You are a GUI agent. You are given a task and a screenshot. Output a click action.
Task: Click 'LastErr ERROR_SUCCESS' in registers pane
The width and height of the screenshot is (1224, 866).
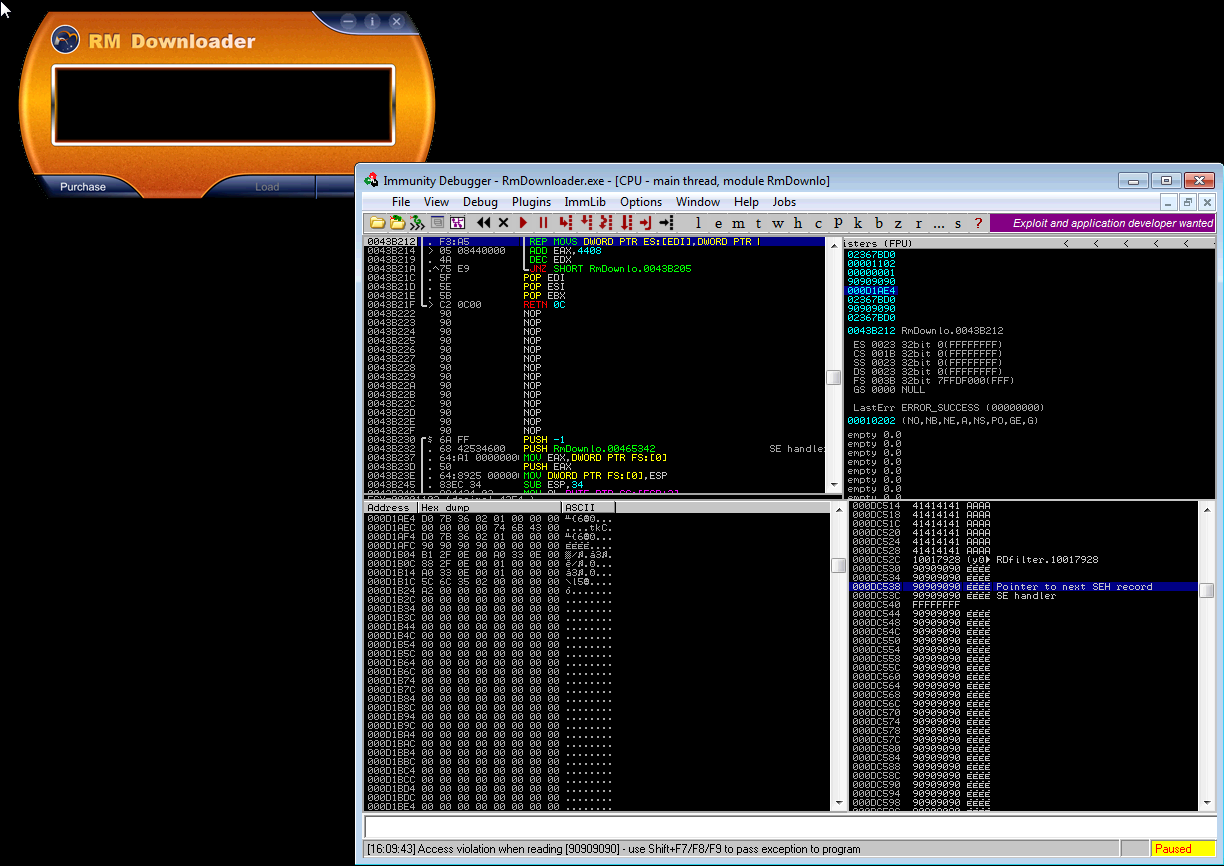949,408
